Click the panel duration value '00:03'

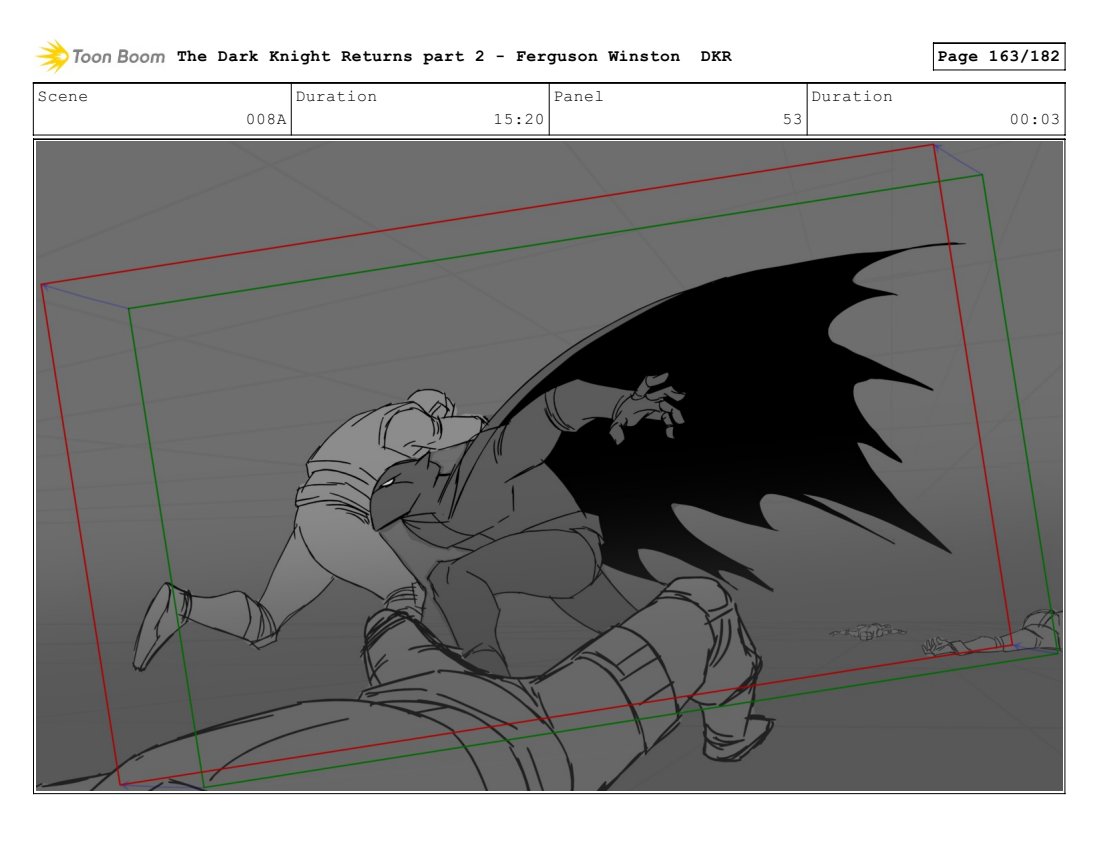tap(1035, 119)
